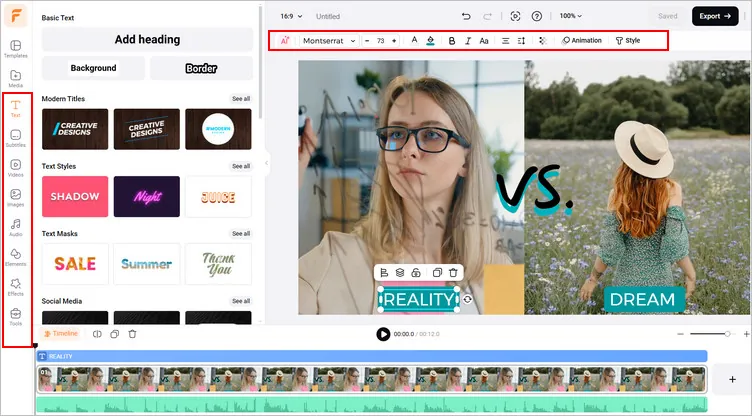The height and width of the screenshot is (416, 752).
Task: Open line spacing options
Action: click(521, 41)
